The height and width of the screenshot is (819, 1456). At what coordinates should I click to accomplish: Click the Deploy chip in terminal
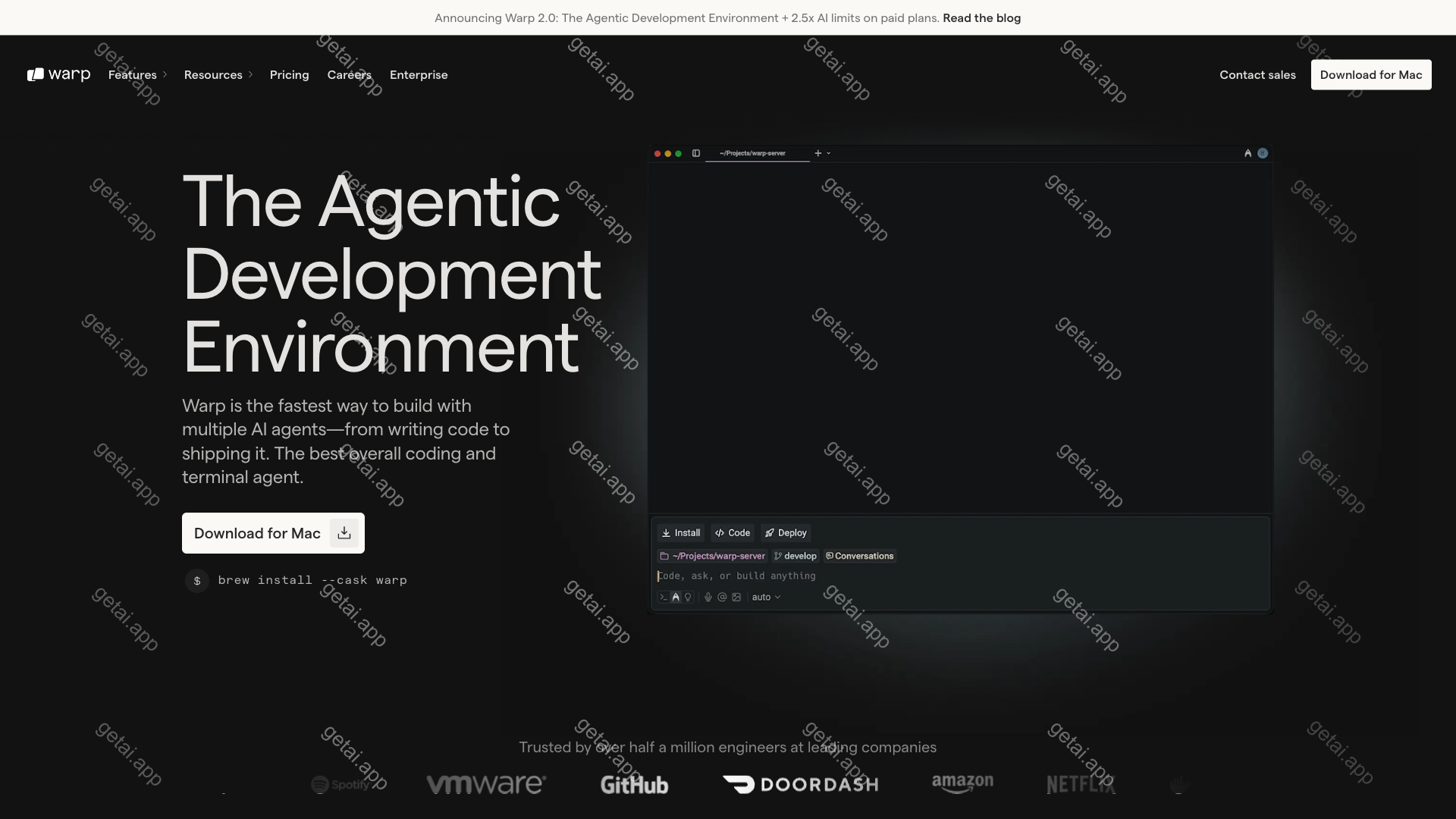786,533
